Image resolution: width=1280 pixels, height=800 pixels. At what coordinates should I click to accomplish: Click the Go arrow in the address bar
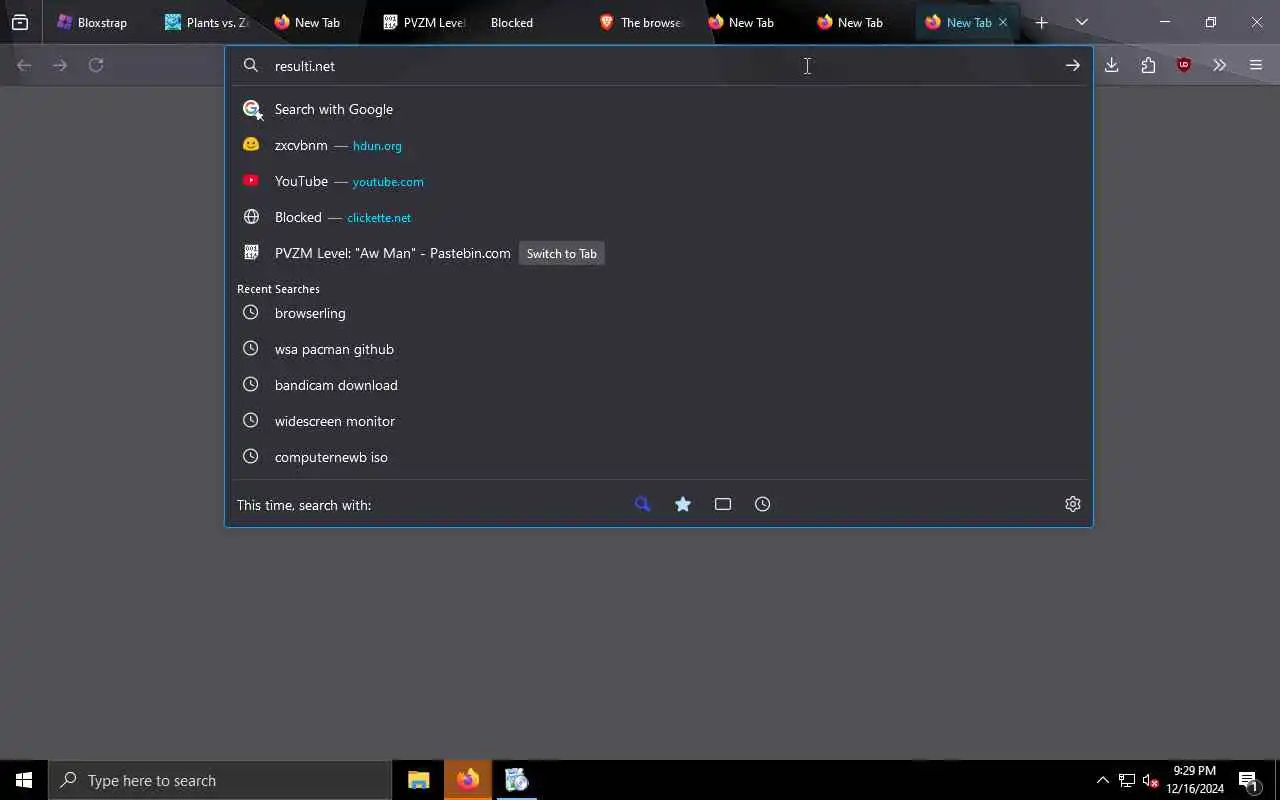click(x=1072, y=66)
